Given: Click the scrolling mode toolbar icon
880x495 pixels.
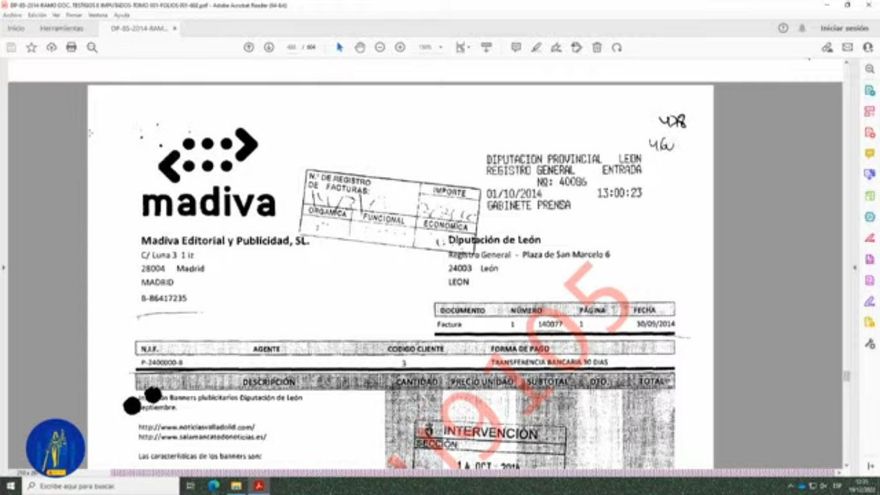Looking at the screenshot, I should click(487, 48).
